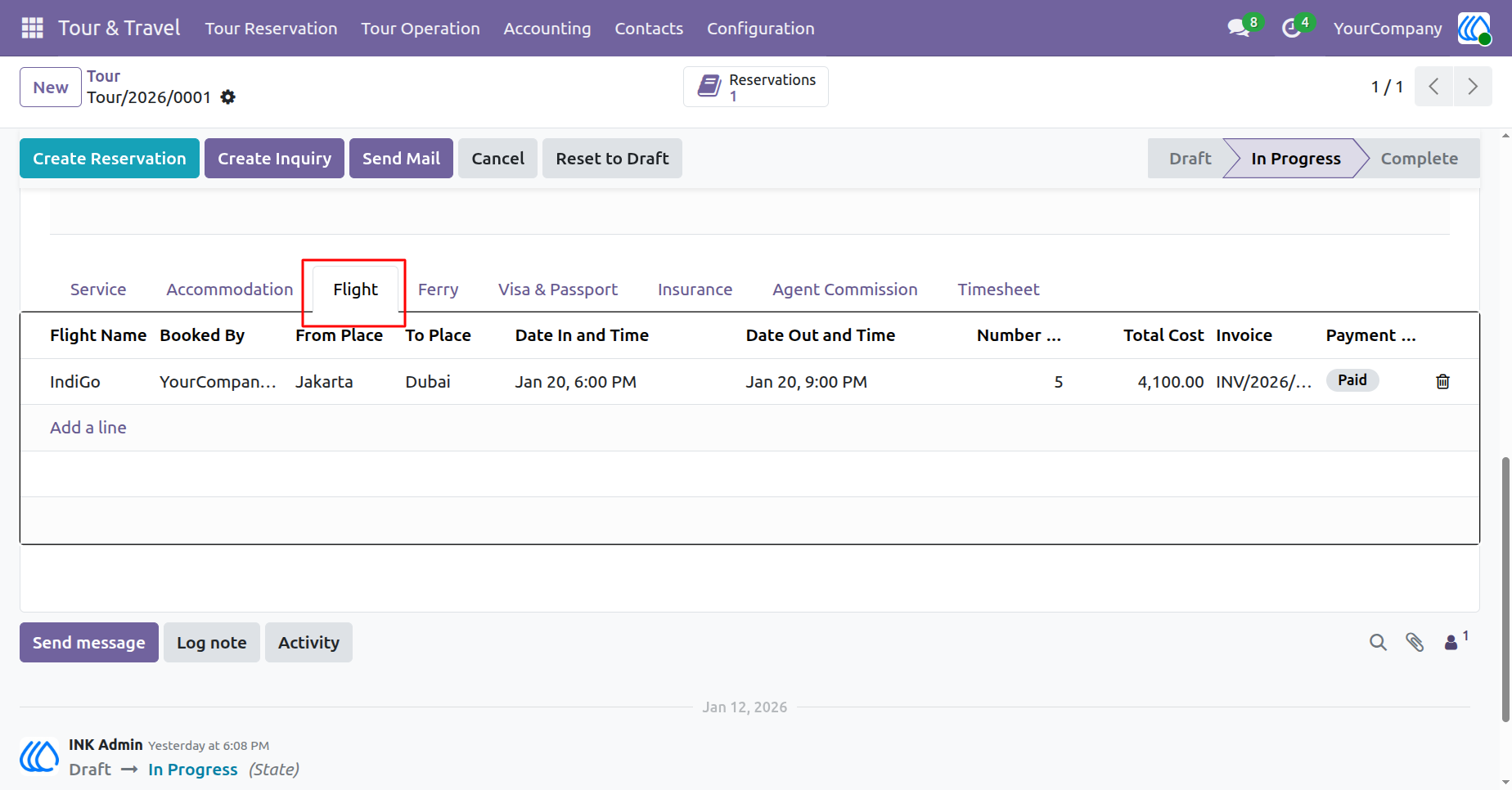Open the Tour breadcrumb link
Image resolution: width=1512 pixels, height=790 pixels.
coord(104,76)
